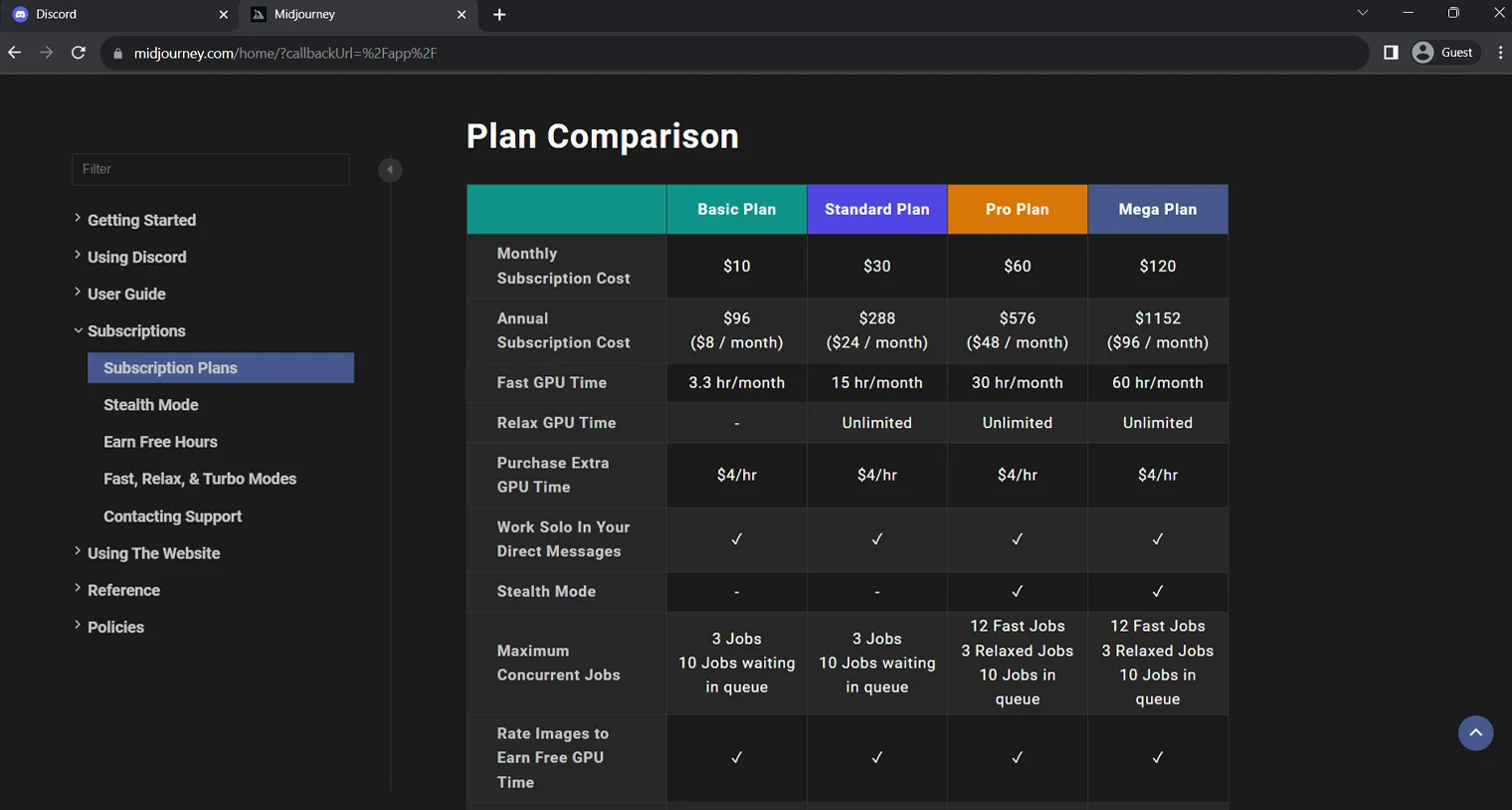Screen dimensions: 1512x810
Task: Expand the Getting Started section
Action: point(141,220)
